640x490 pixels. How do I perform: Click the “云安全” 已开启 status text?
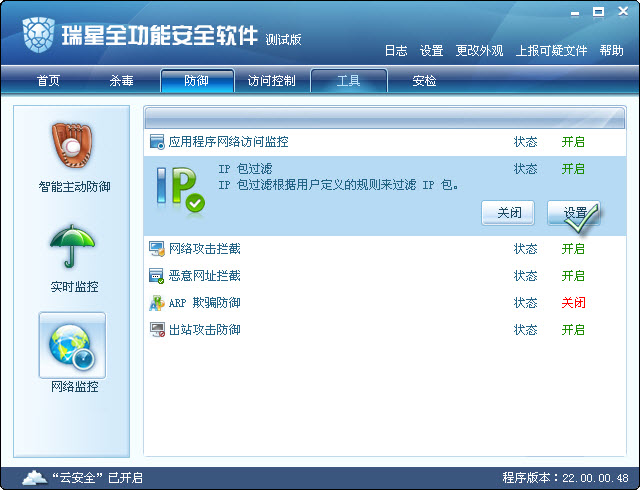click(98, 477)
